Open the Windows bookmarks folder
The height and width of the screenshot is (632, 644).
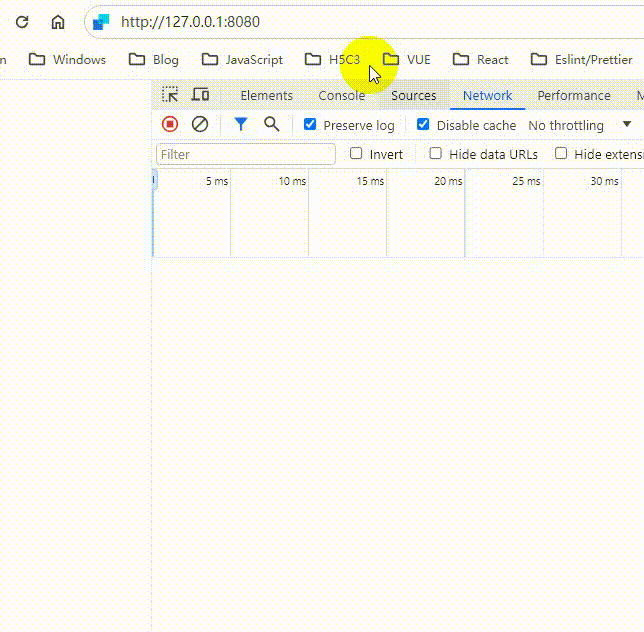coord(67,60)
